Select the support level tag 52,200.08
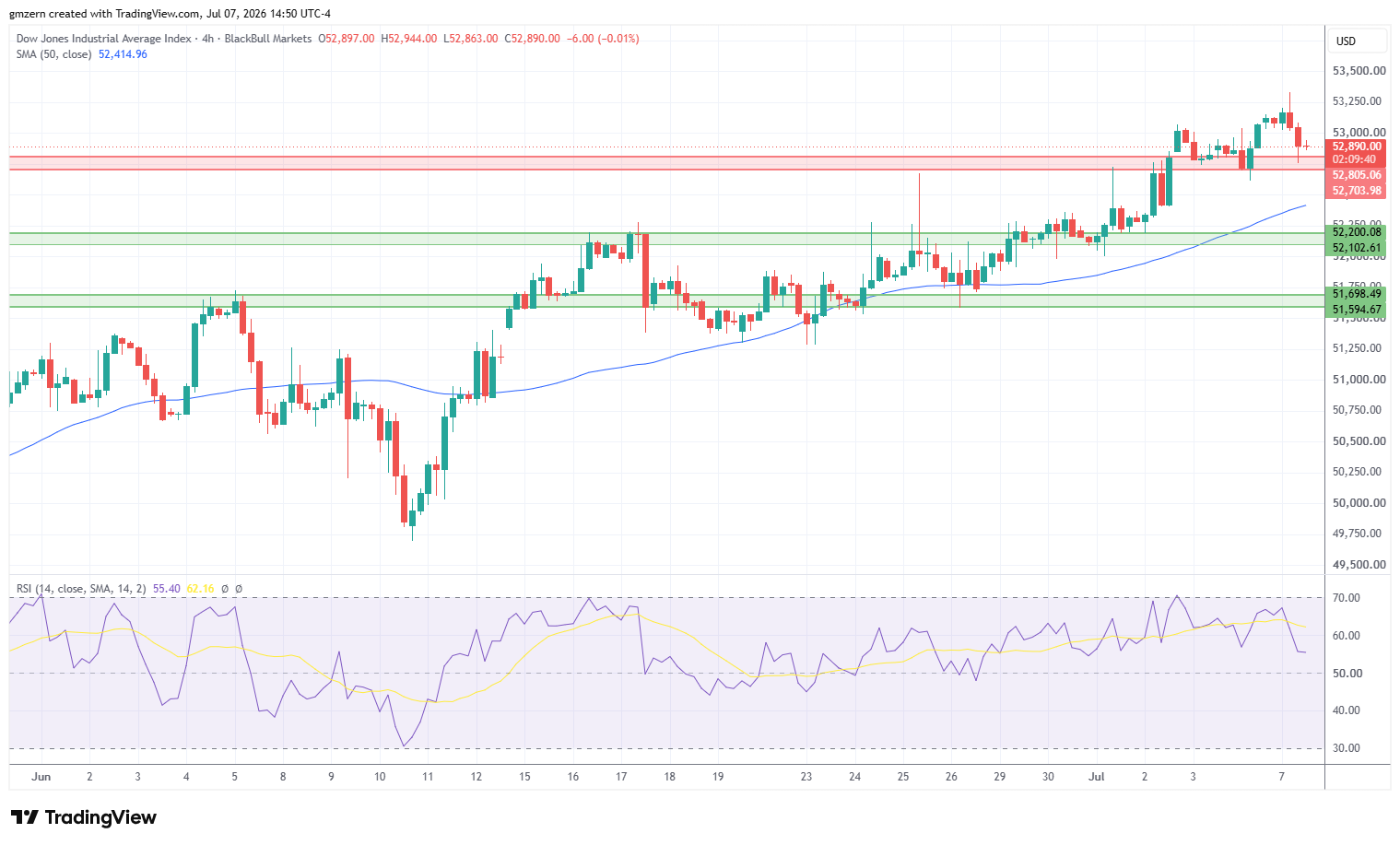Screen dimensions: 1400x845 pos(1356,232)
